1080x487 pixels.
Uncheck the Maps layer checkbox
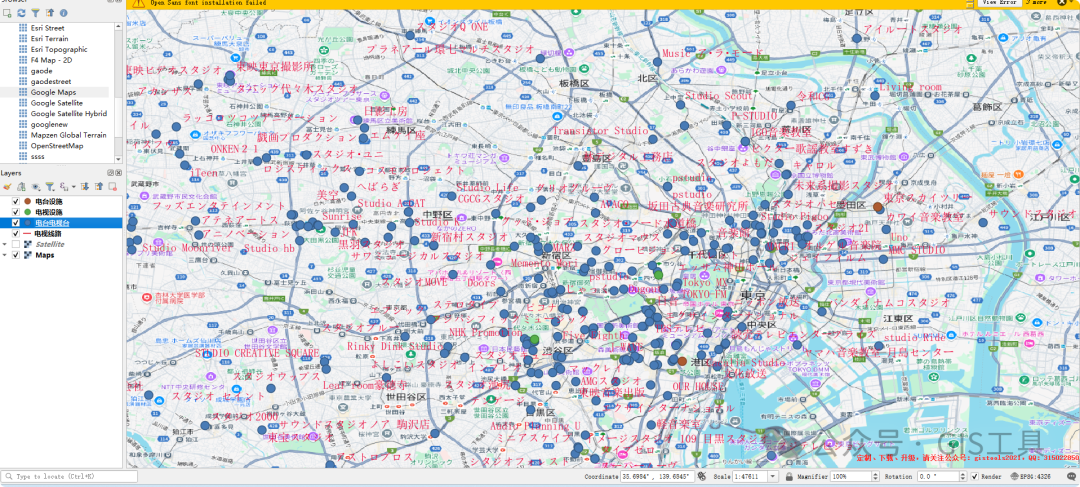tap(16, 255)
